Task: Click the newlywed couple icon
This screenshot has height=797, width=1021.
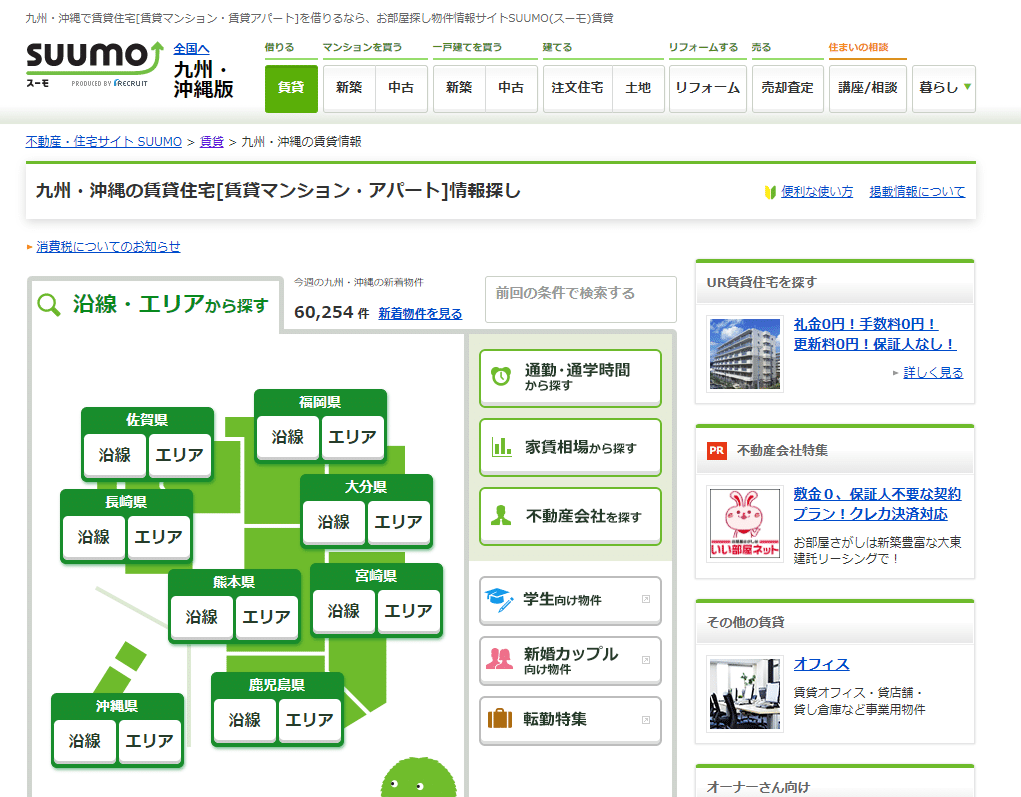Action: 499,660
